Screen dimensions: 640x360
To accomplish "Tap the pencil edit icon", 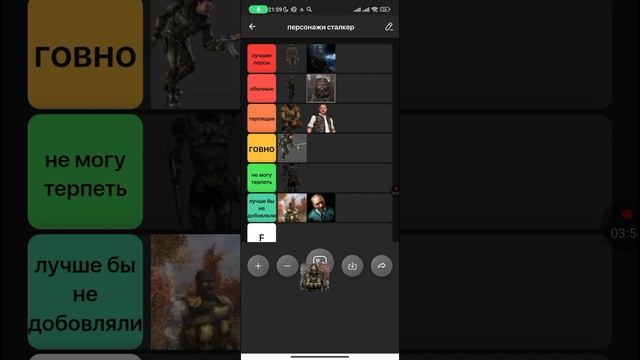I will (x=389, y=27).
